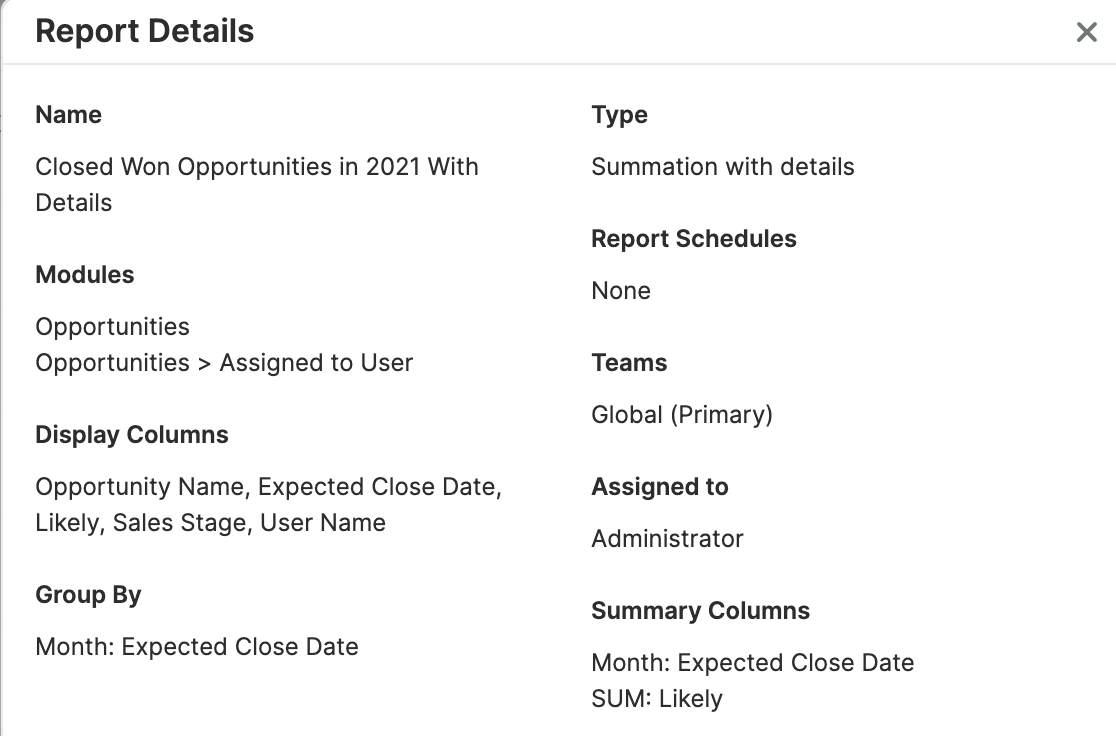Click the None value under Report Schedules
This screenshot has height=736, width=1116.
[621, 290]
